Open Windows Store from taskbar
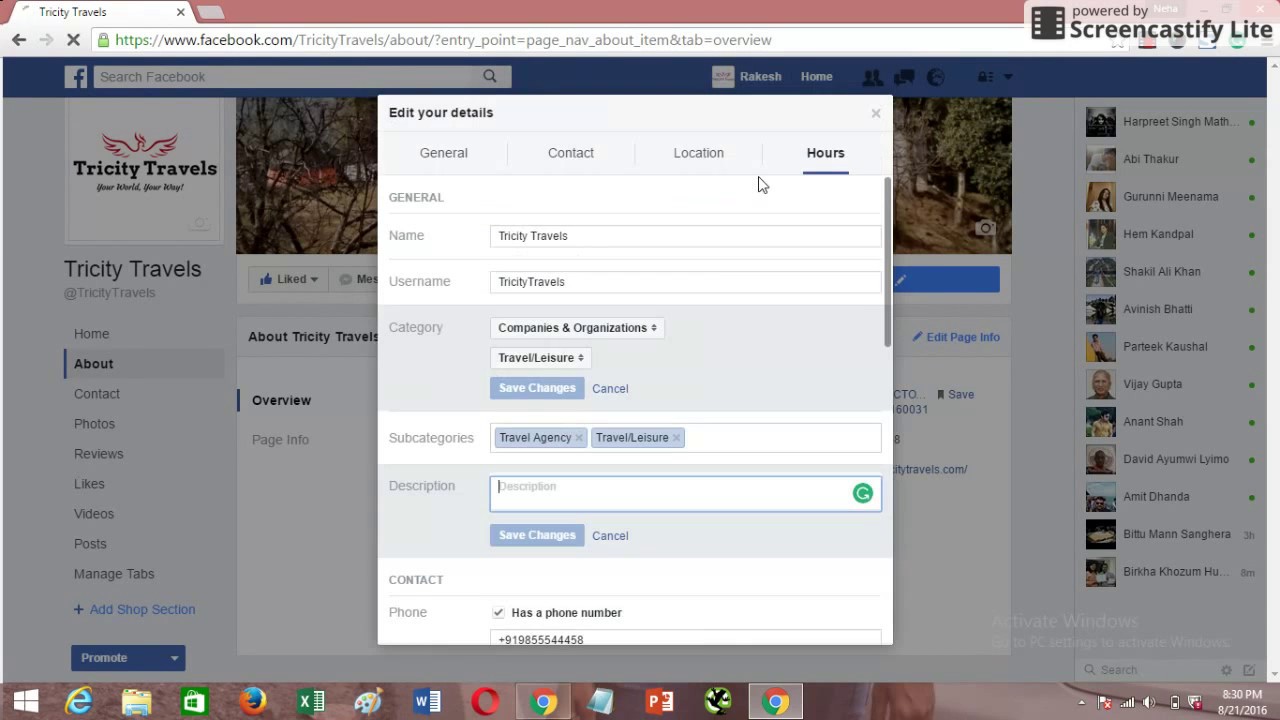Image resolution: width=1280 pixels, height=720 pixels. (194, 702)
